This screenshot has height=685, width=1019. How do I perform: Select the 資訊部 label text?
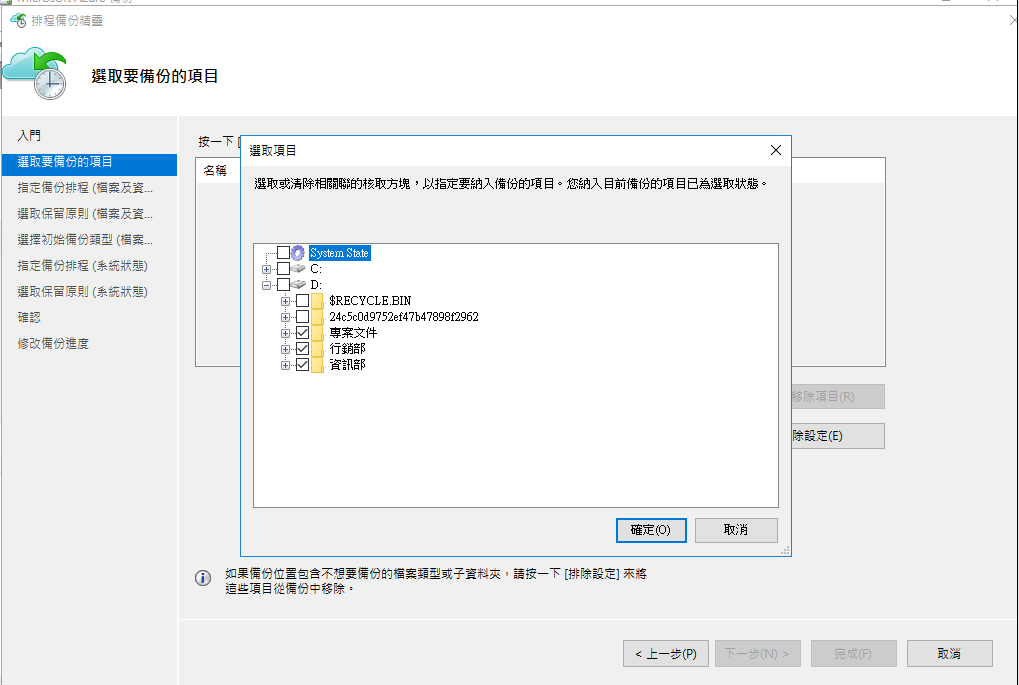(x=347, y=365)
